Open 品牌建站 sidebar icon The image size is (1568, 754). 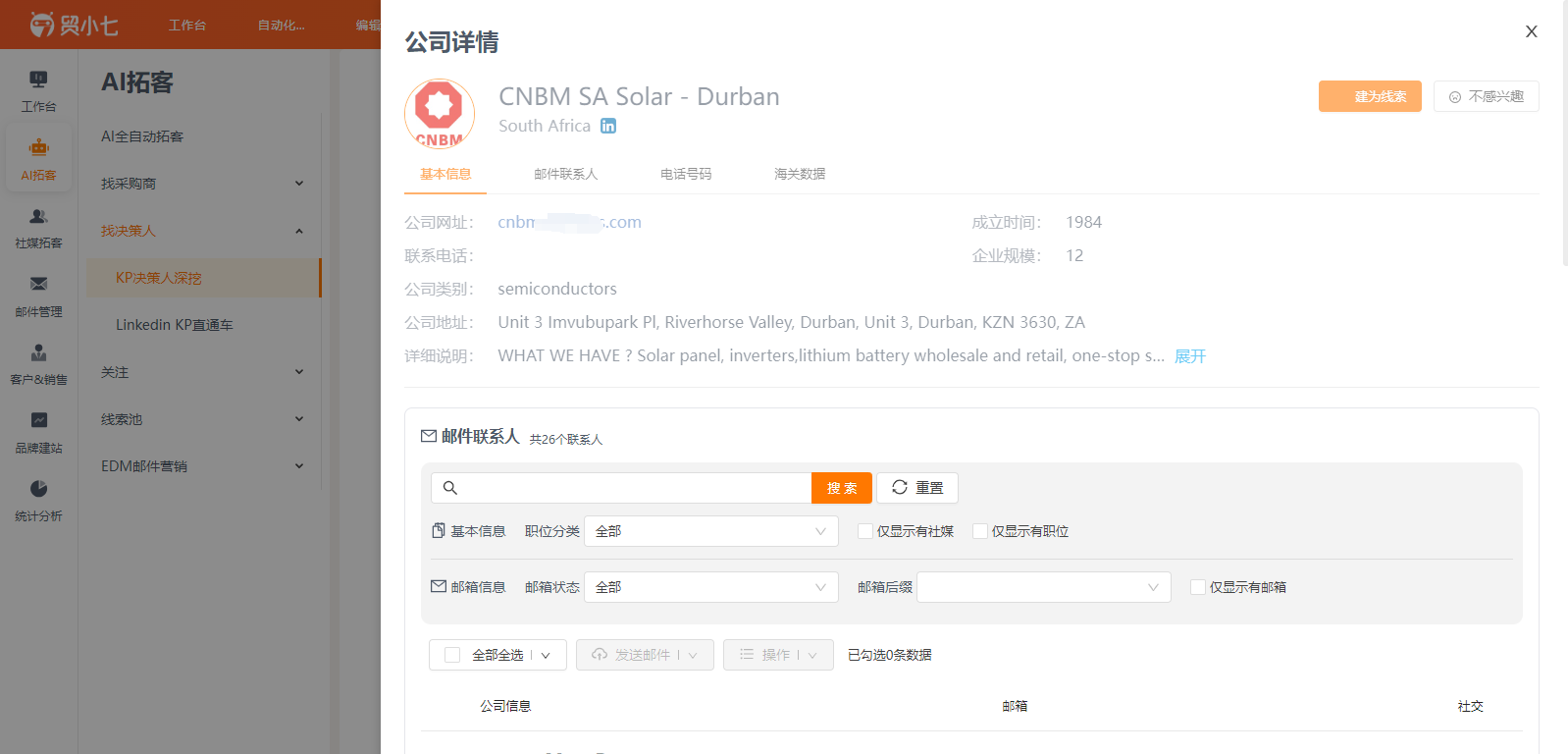[38, 420]
